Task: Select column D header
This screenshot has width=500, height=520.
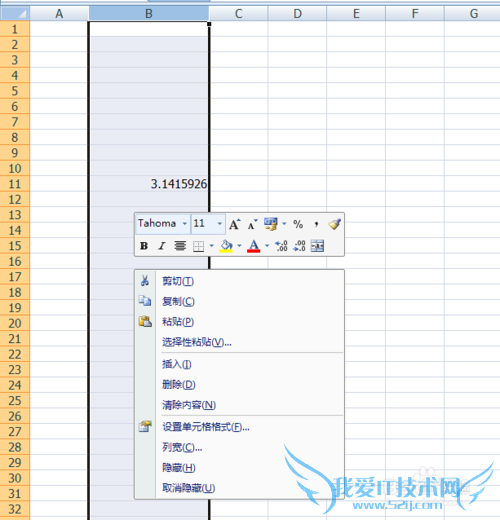Action: 297,14
